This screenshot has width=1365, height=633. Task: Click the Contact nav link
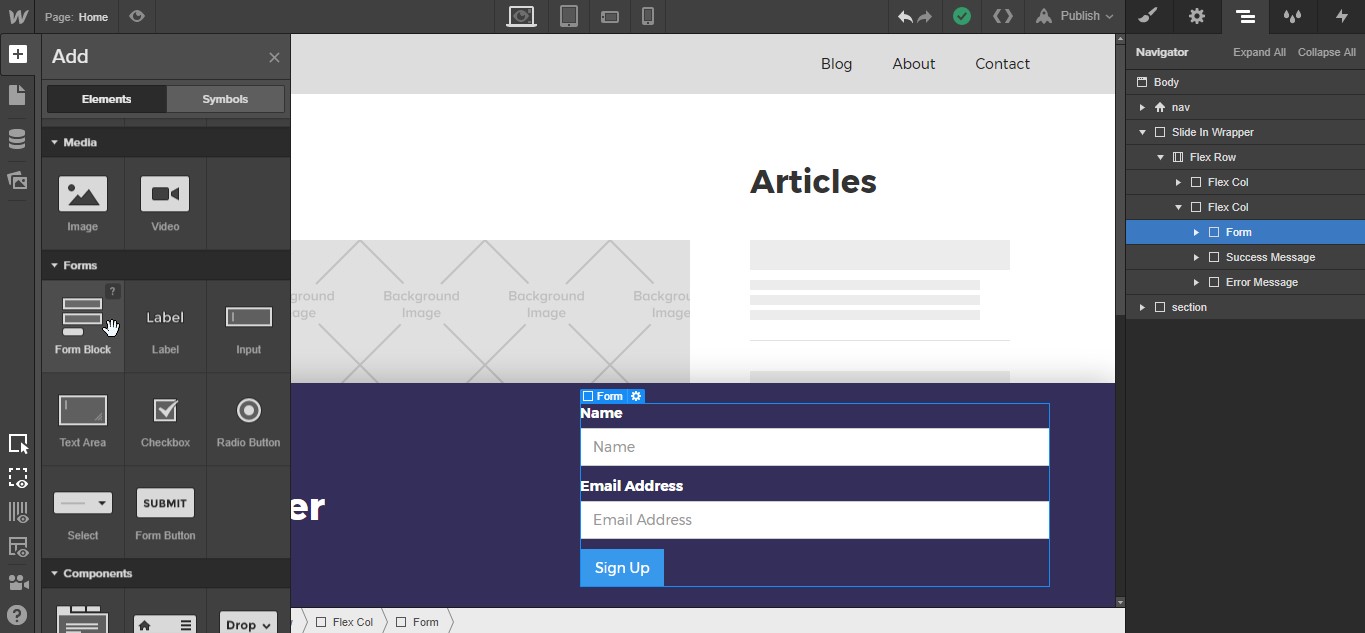point(1002,63)
